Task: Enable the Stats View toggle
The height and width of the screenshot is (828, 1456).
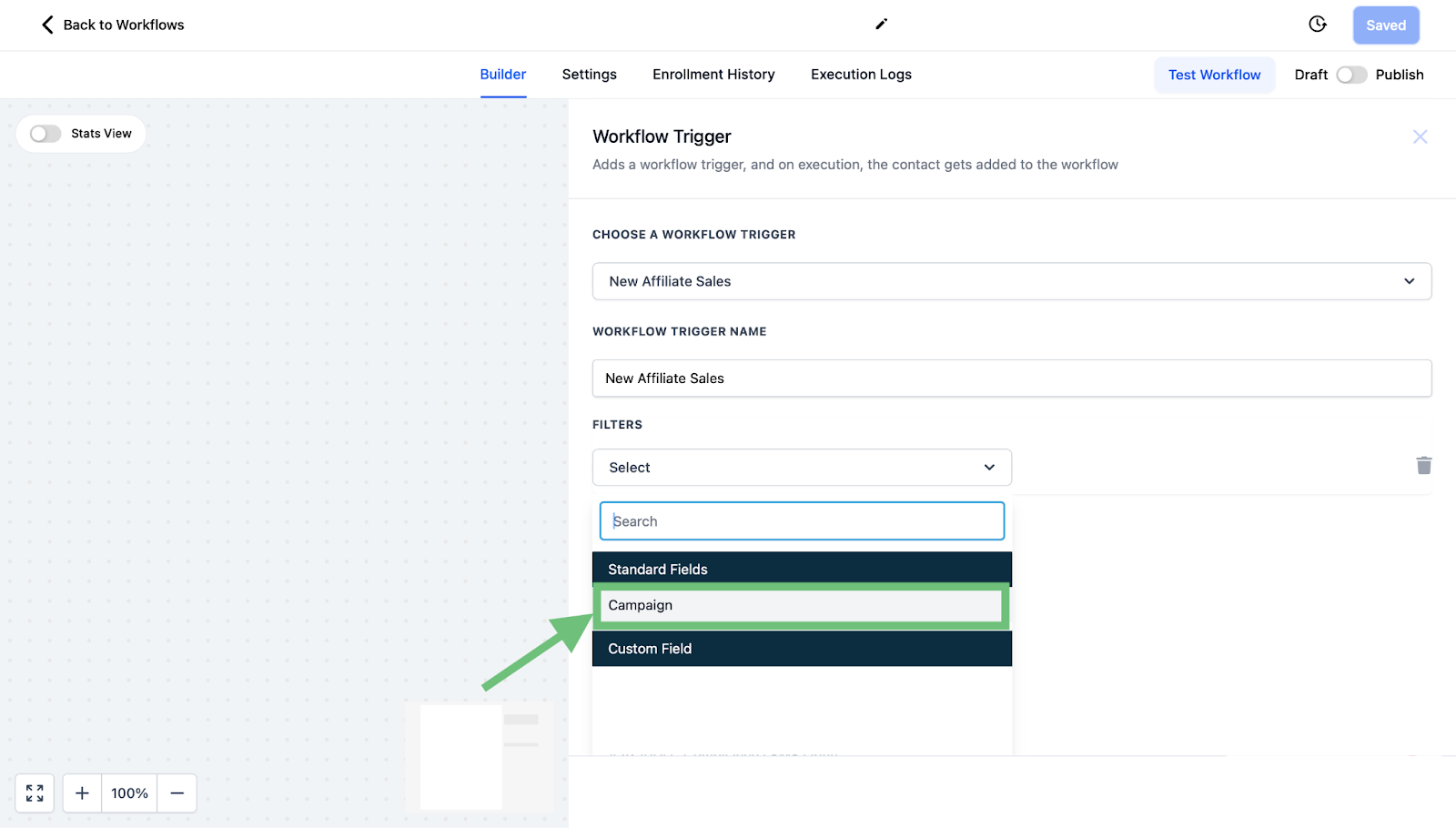Action: point(45,134)
